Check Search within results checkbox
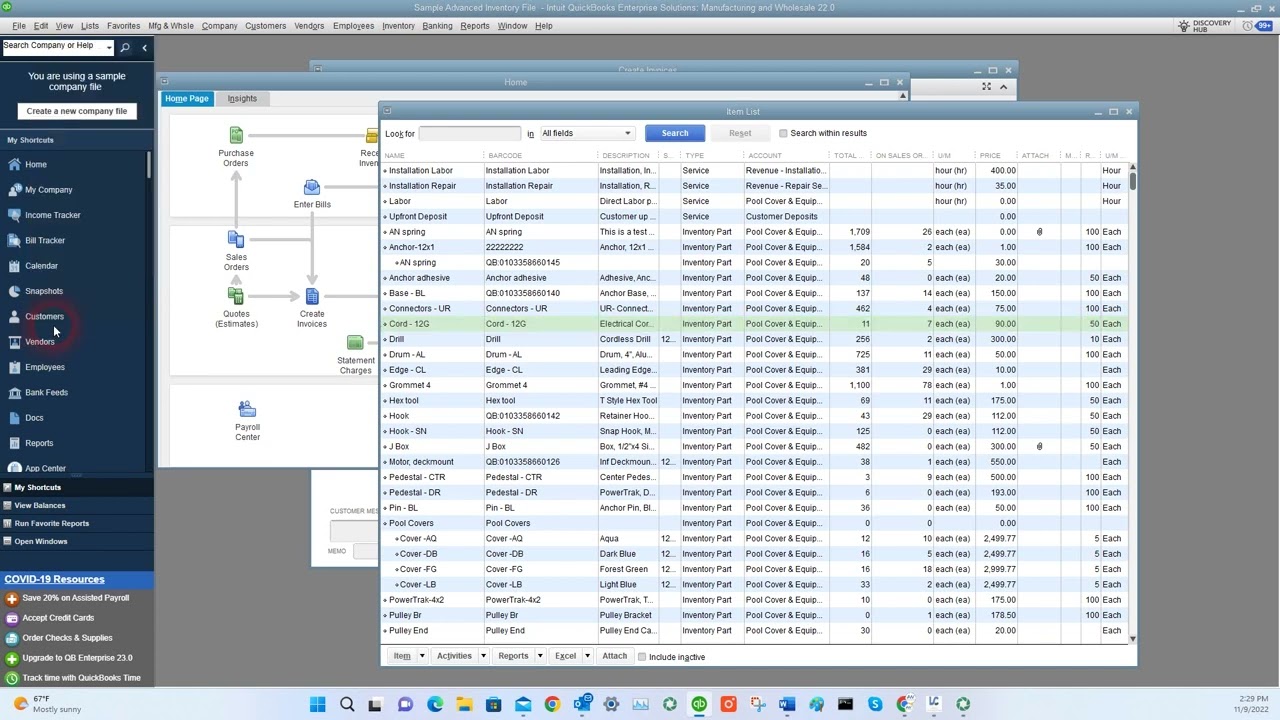 (x=783, y=133)
